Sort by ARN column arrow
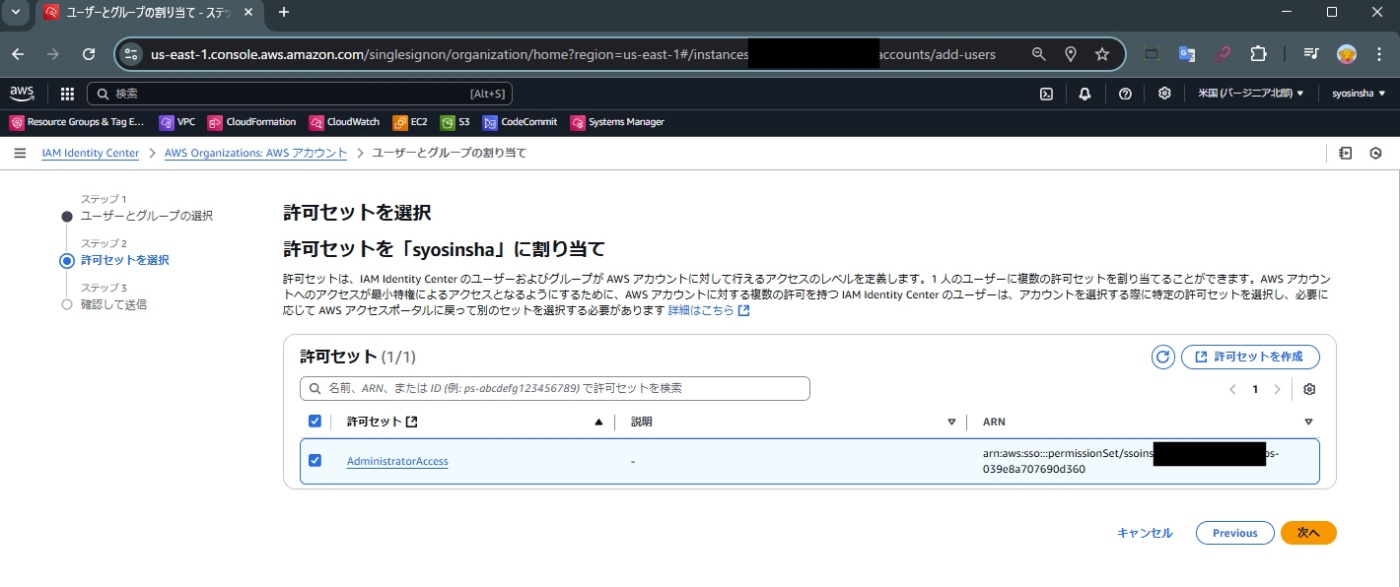 1308,422
